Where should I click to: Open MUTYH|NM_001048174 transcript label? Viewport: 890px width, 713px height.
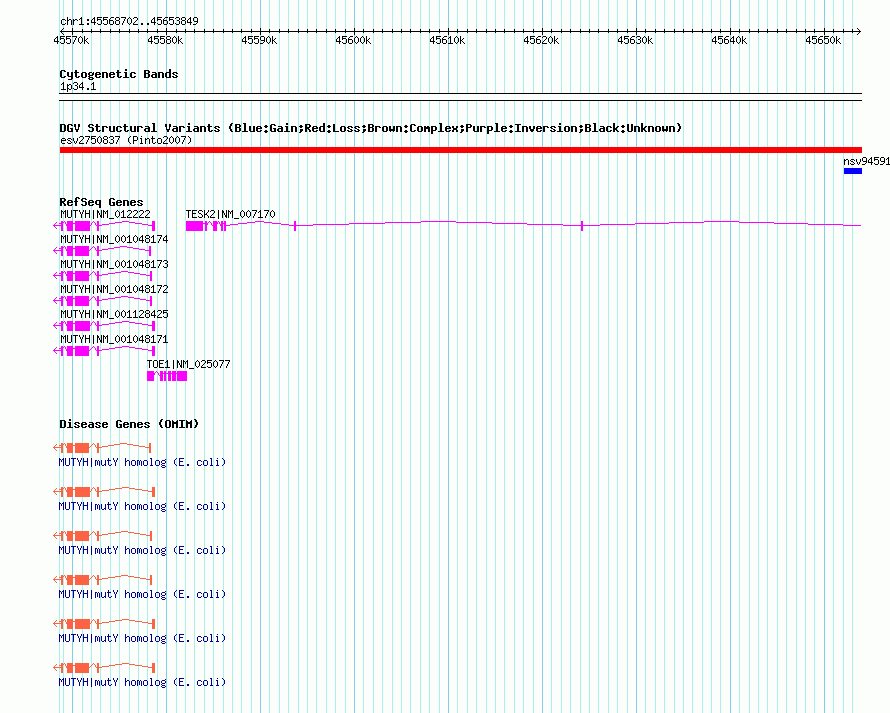click(114, 239)
